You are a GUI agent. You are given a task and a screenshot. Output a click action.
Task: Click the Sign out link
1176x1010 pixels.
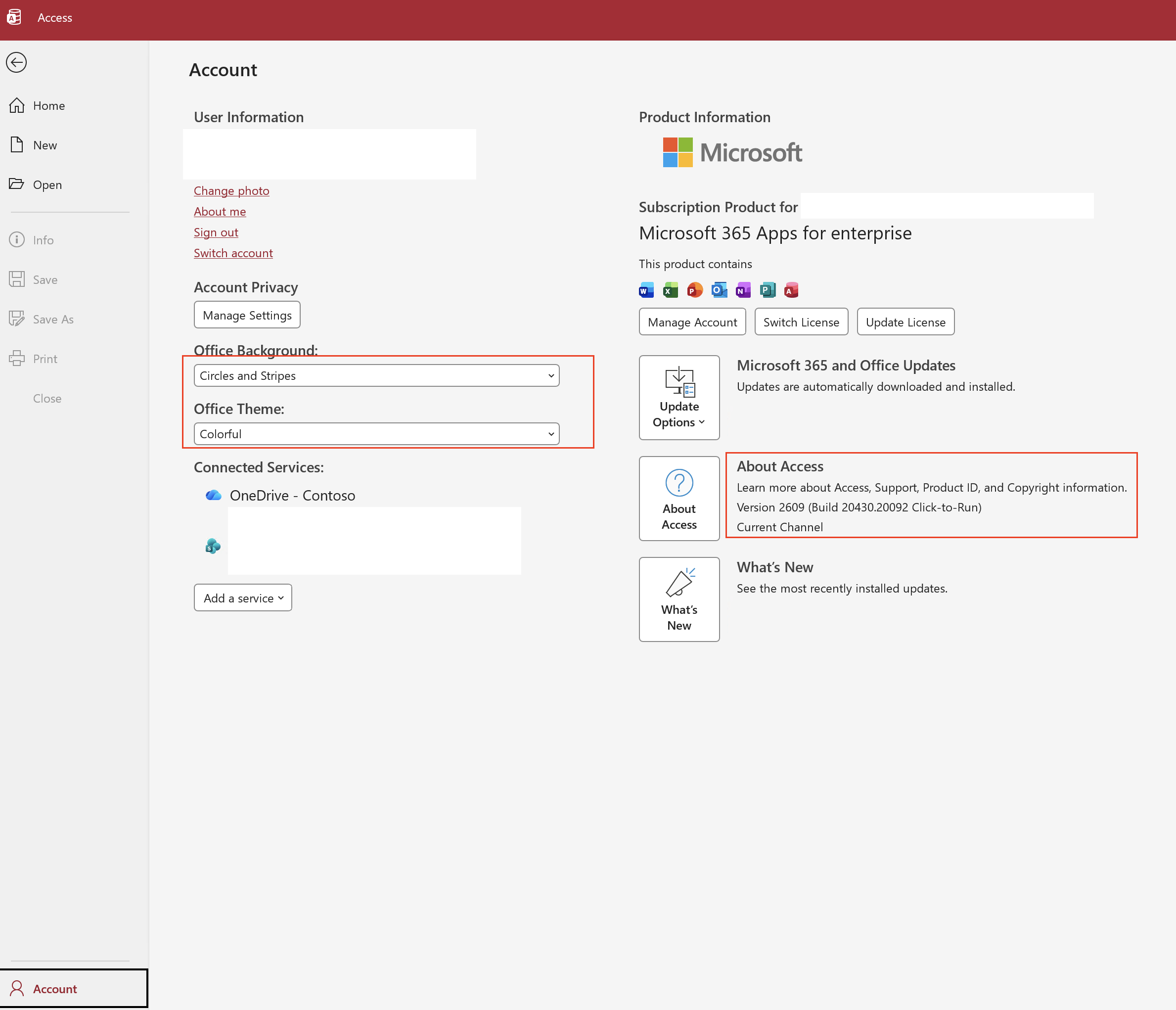tap(216, 232)
